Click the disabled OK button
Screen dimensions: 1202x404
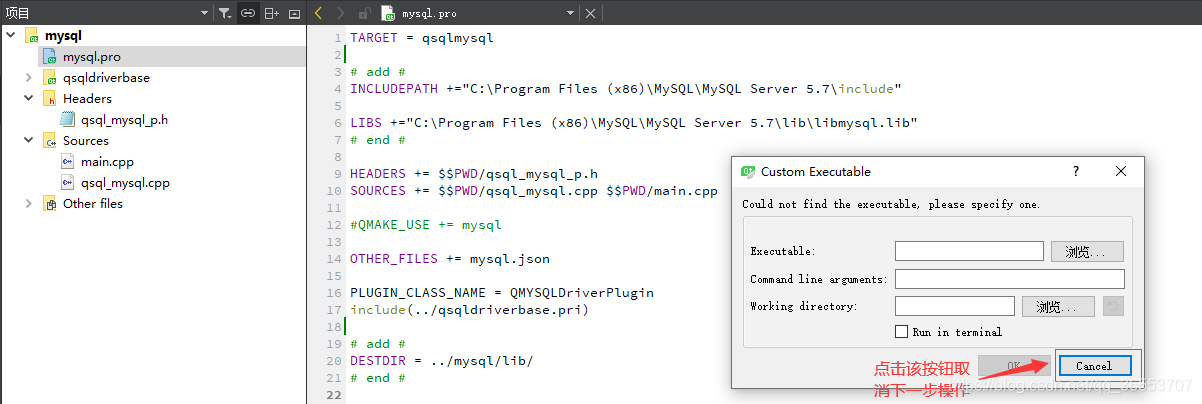click(x=1013, y=366)
